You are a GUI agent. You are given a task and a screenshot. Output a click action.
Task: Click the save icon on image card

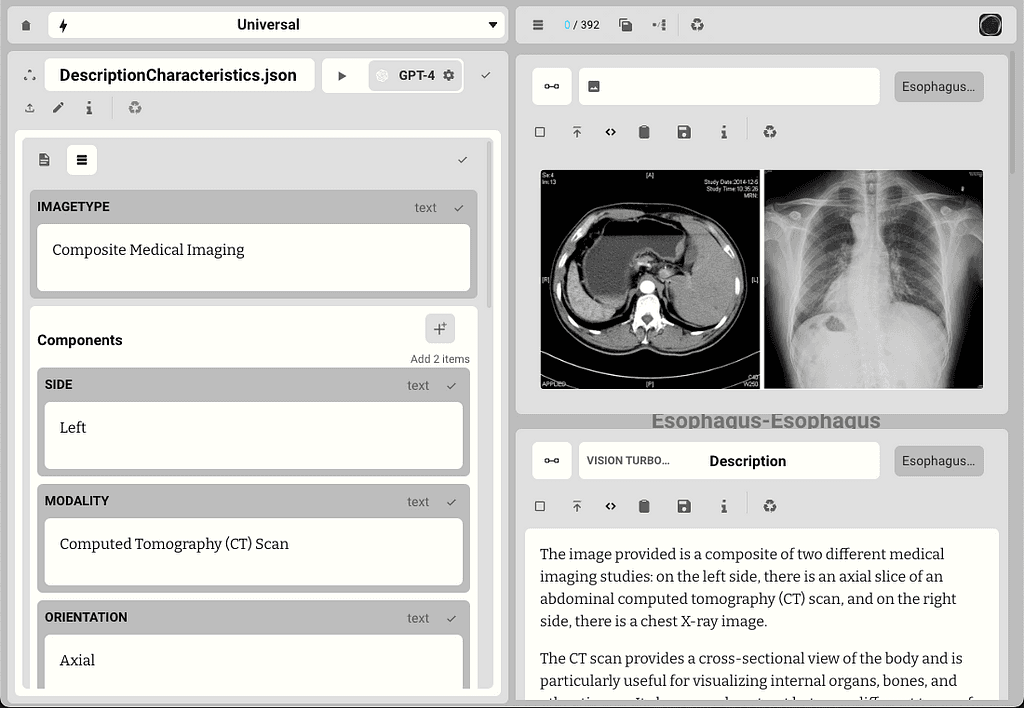(684, 132)
